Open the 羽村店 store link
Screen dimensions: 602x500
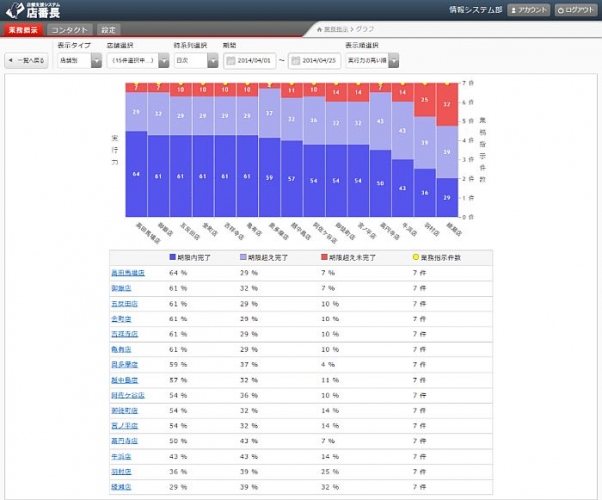121,472
